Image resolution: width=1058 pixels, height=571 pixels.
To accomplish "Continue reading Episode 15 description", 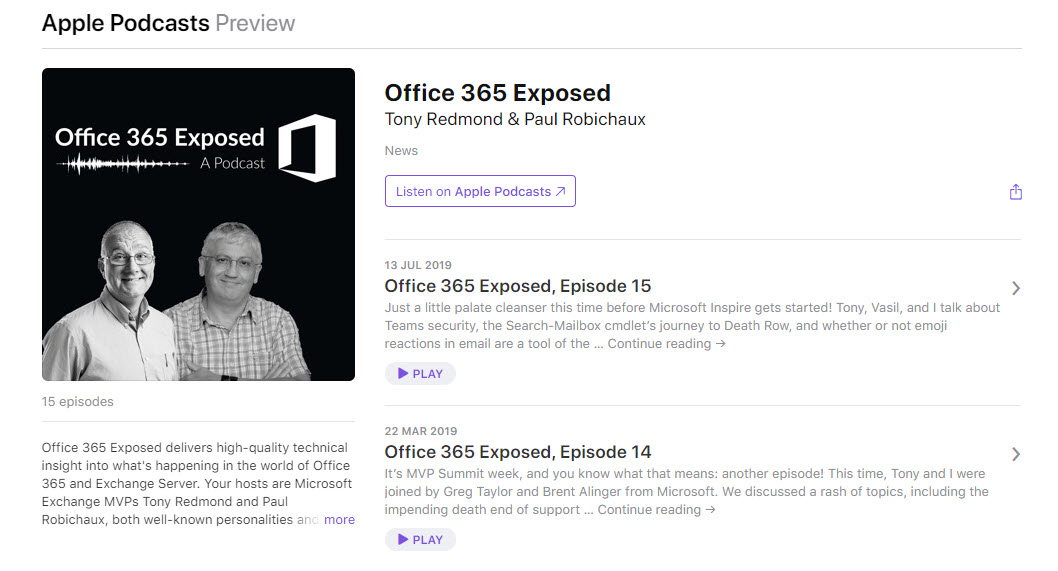I will coord(666,344).
